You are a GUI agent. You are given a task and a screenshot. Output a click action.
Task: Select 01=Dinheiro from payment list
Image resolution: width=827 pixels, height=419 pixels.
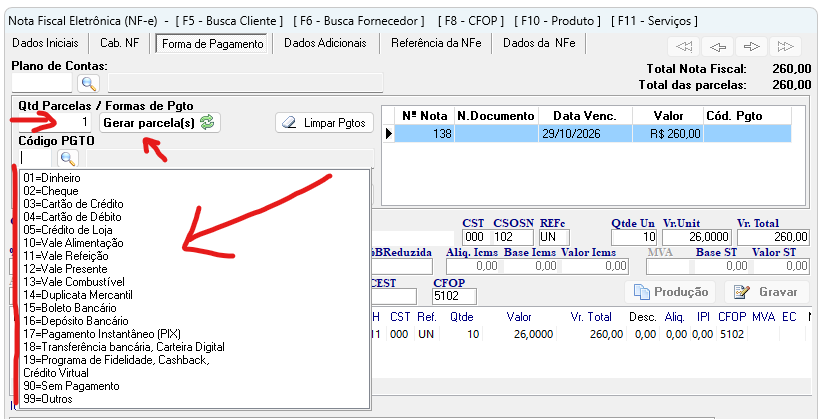52,178
